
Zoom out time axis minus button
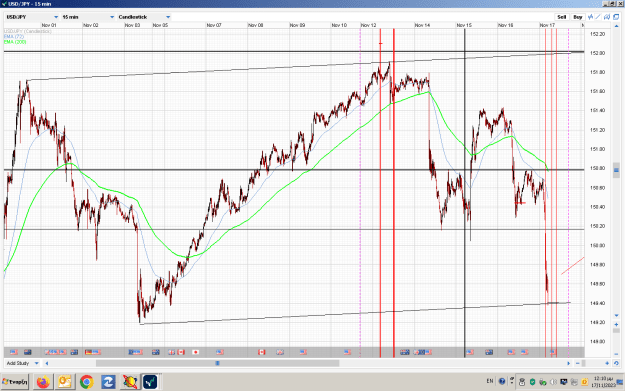tap(578, 363)
